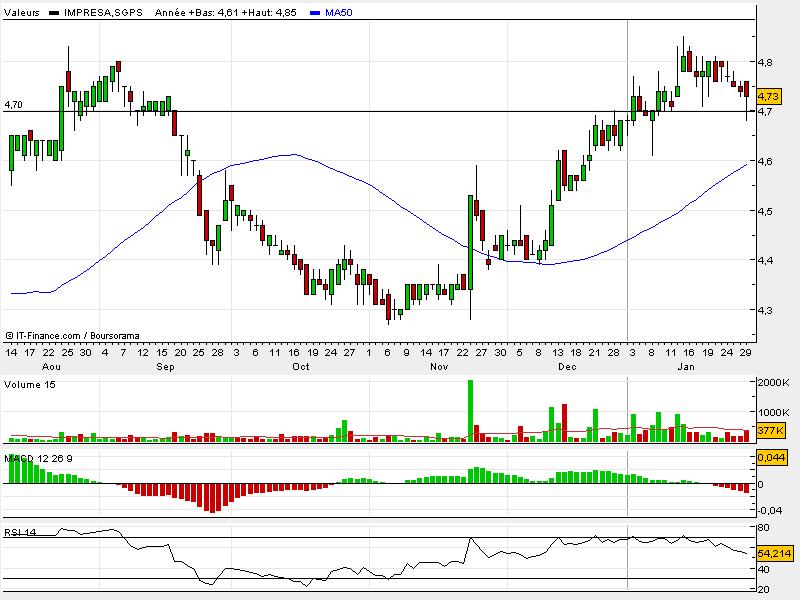Click the 4,8 price axis label
Viewport: 800px width, 600px height.
click(x=765, y=62)
